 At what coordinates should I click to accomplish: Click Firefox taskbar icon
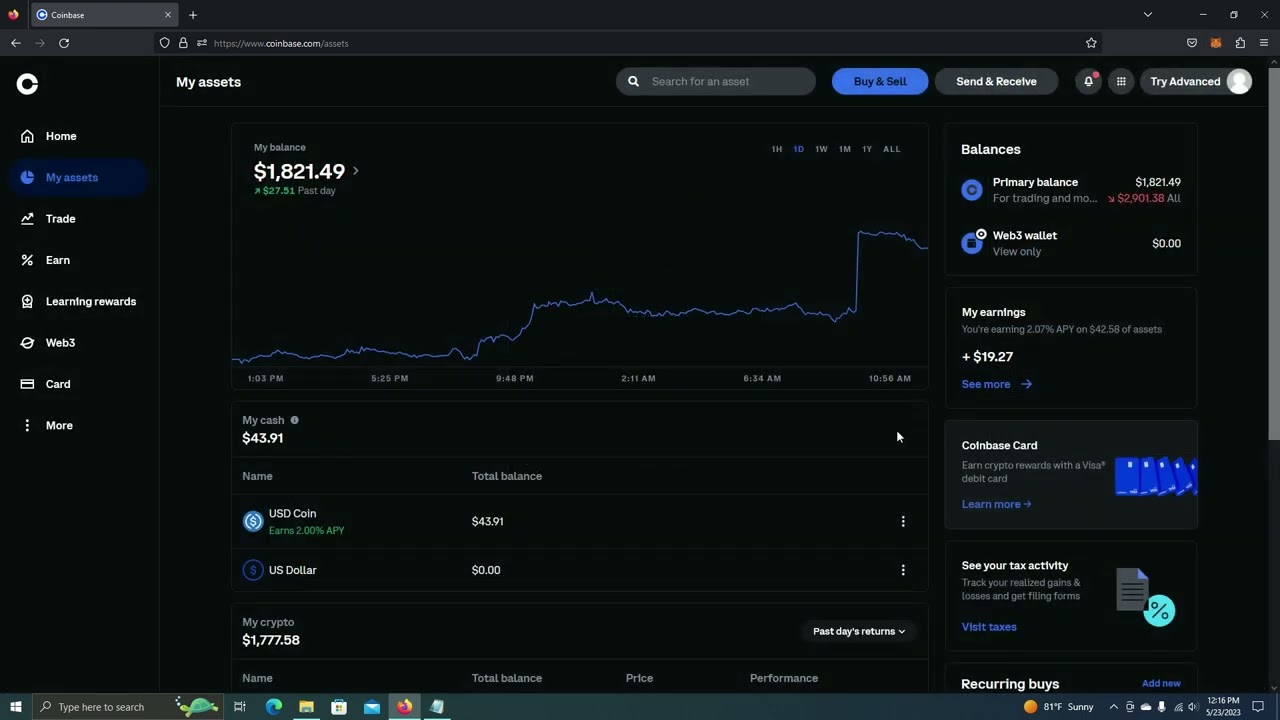tap(404, 707)
